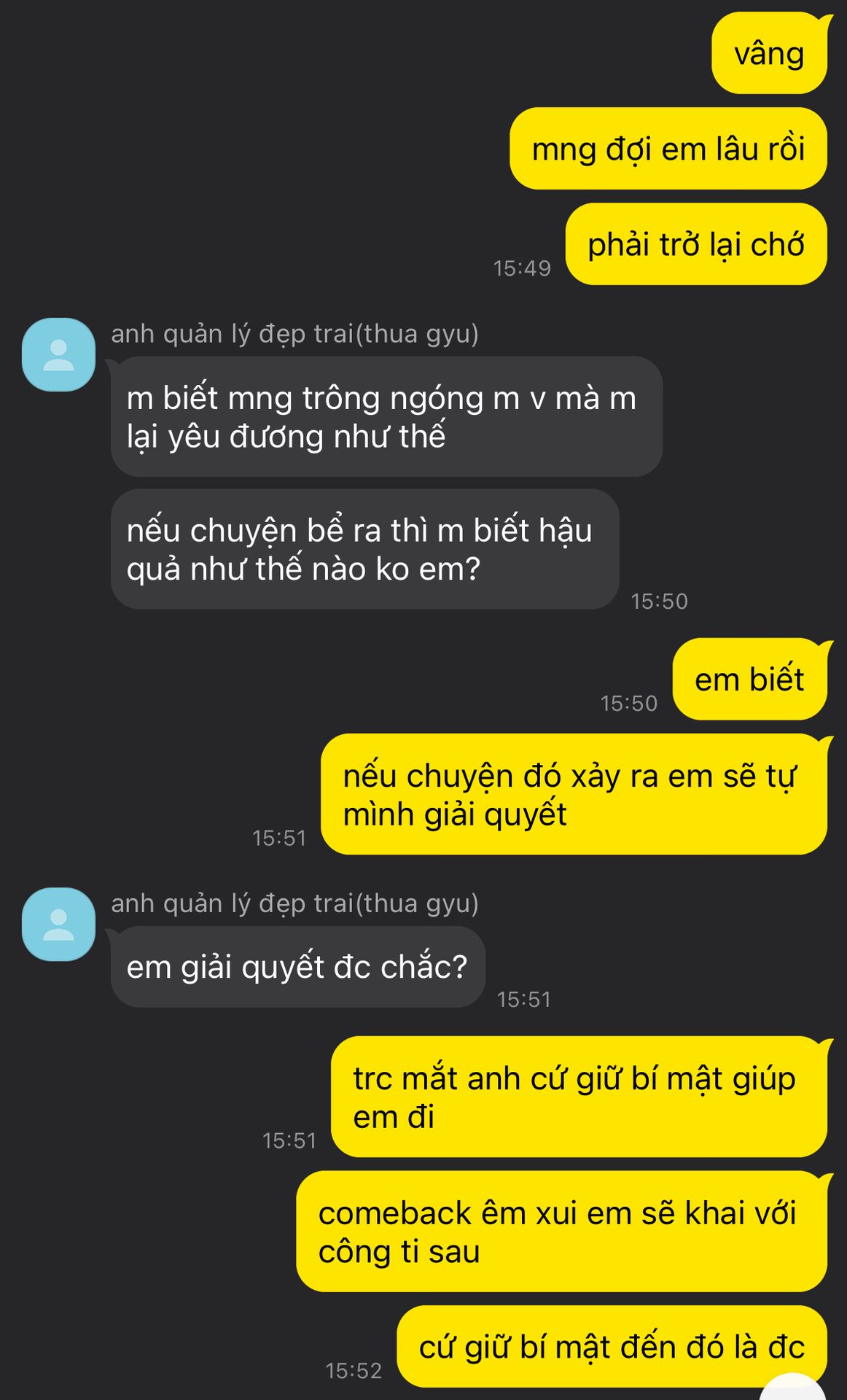The image size is (847, 1400).
Task: Tap the 'em giải quyết đc chắc?' bubble
Action: 297,967
